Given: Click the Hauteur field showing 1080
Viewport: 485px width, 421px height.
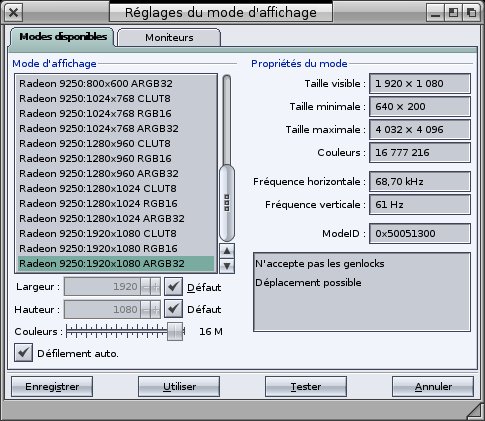Looking at the screenshot, I should (x=103, y=309).
